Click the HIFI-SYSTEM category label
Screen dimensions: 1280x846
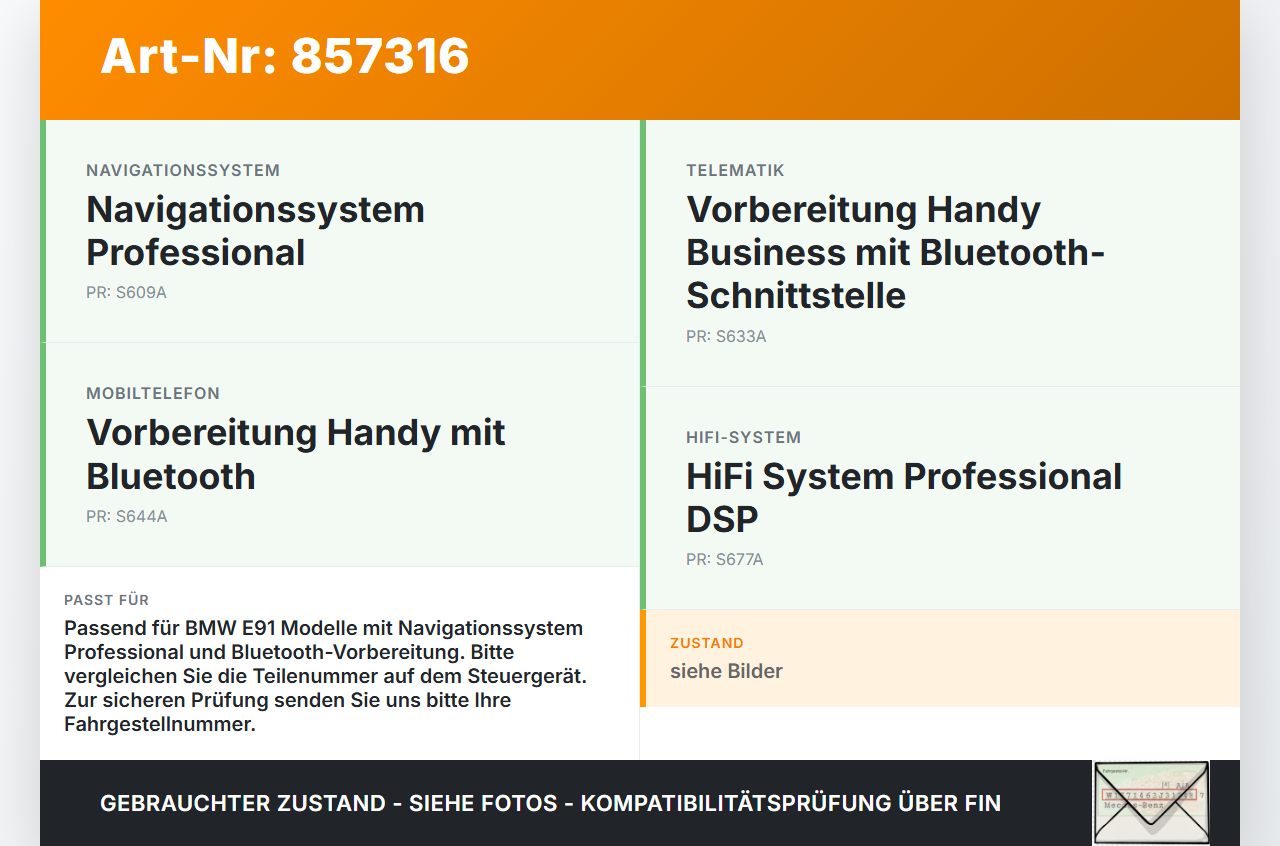[x=743, y=438]
